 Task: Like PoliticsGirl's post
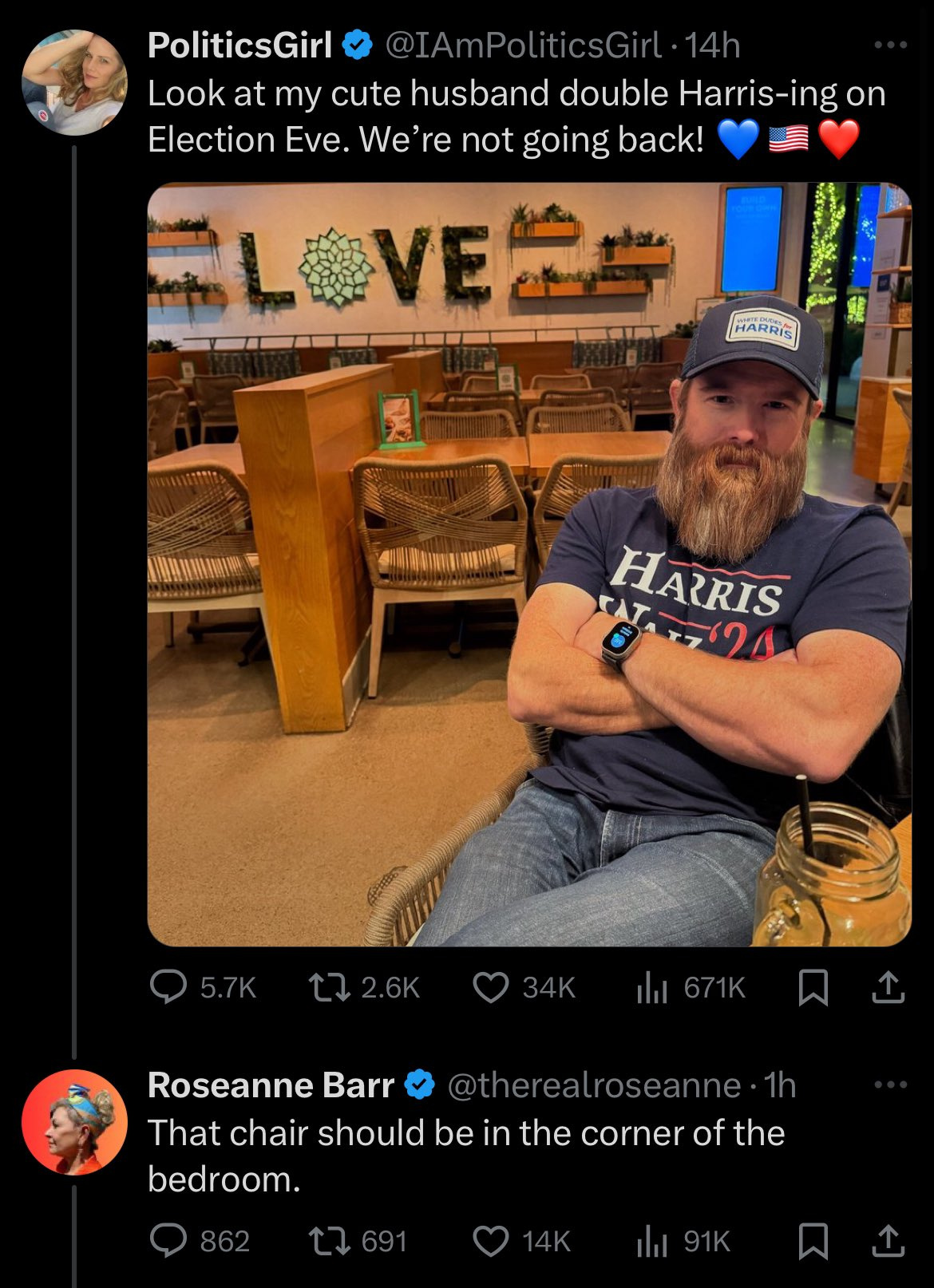pyautogui.click(x=491, y=988)
